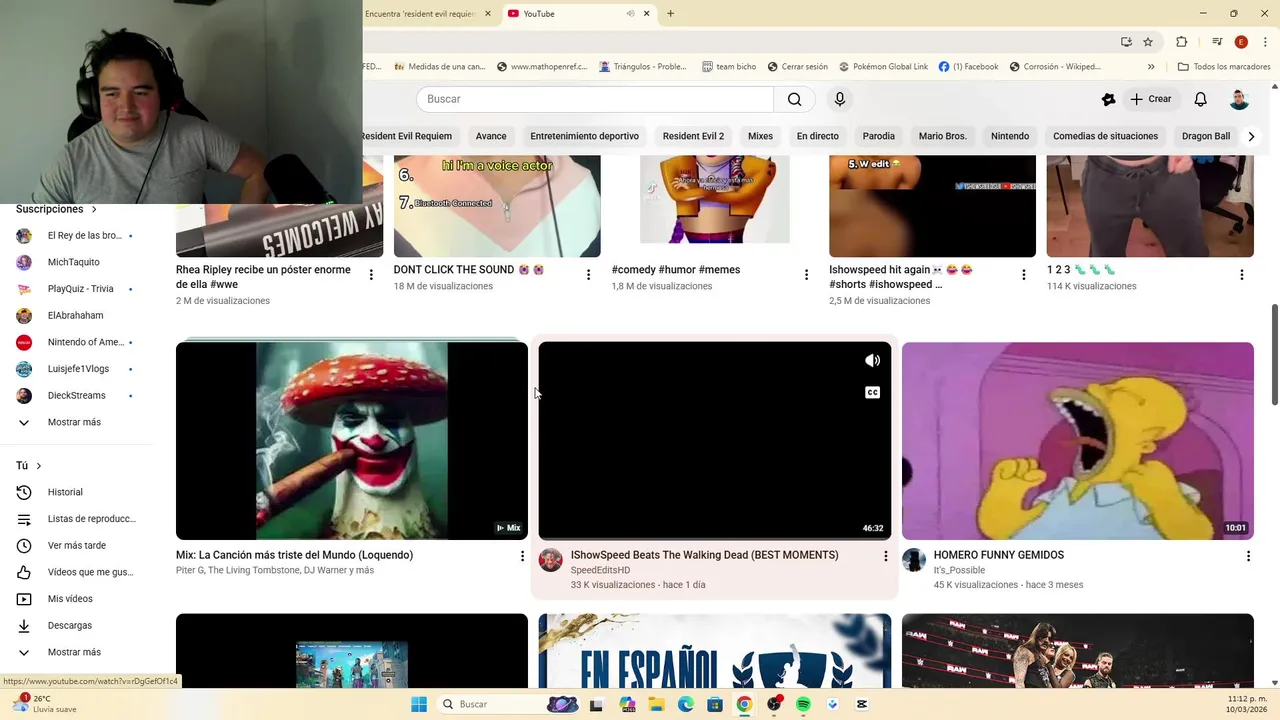Mute the audio playing in YouTube tab
1280x720 pixels.
pyautogui.click(x=630, y=13)
